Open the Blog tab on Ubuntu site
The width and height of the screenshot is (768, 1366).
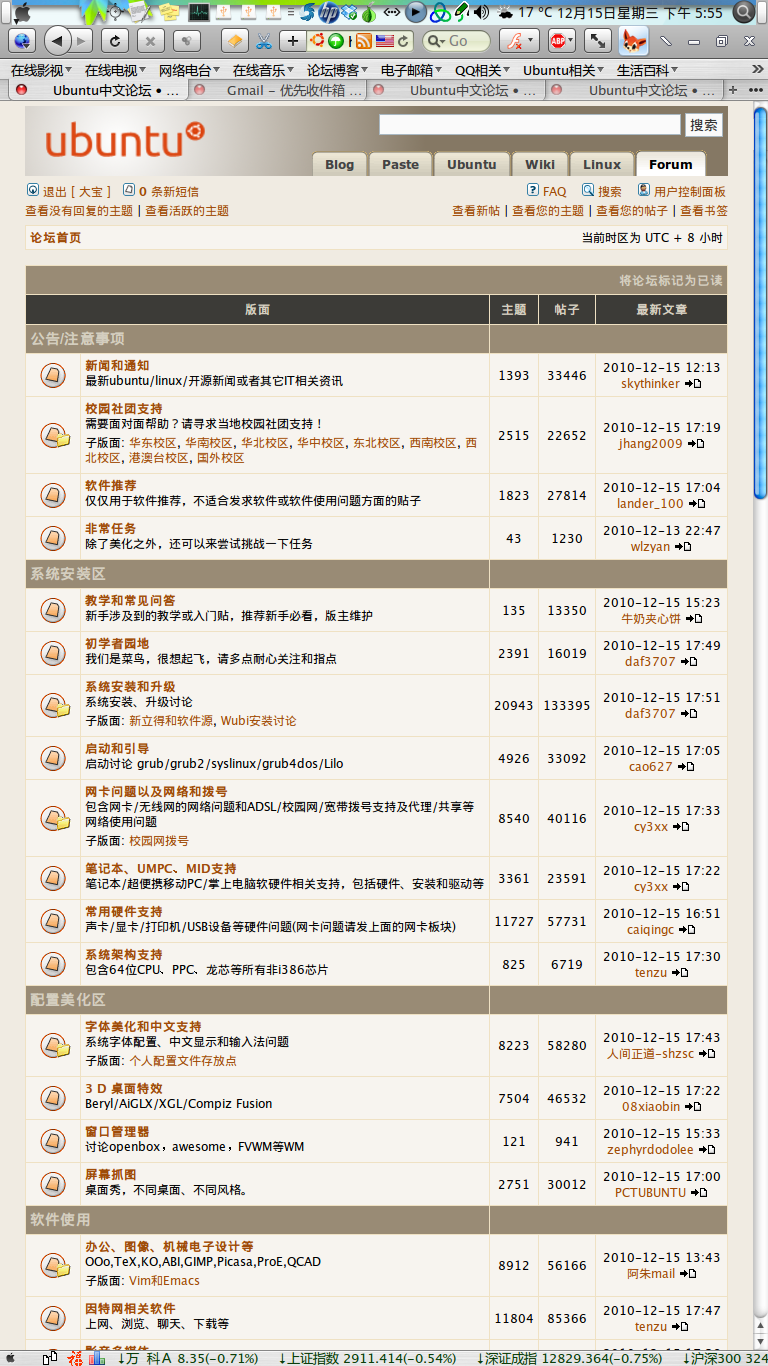339,164
